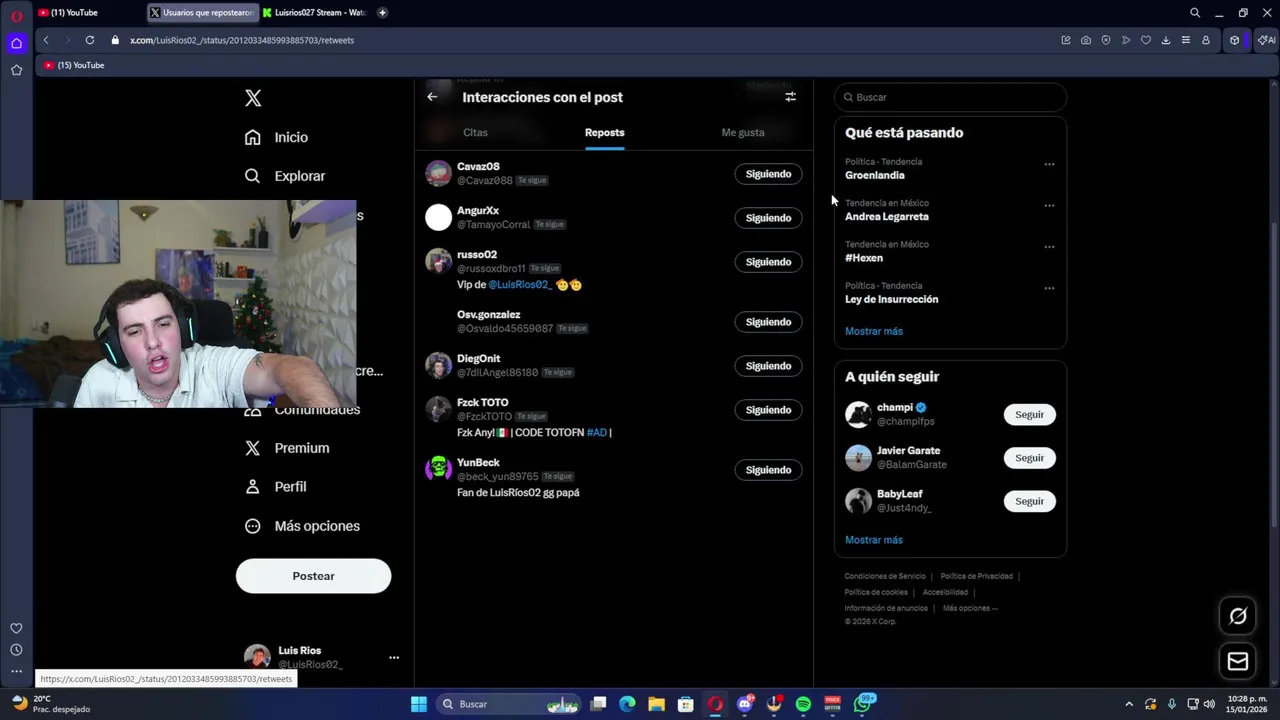The width and height of the screenshot is (1280, 720).
Task: Open the filter settings icon in header
Action: [790, 97]
